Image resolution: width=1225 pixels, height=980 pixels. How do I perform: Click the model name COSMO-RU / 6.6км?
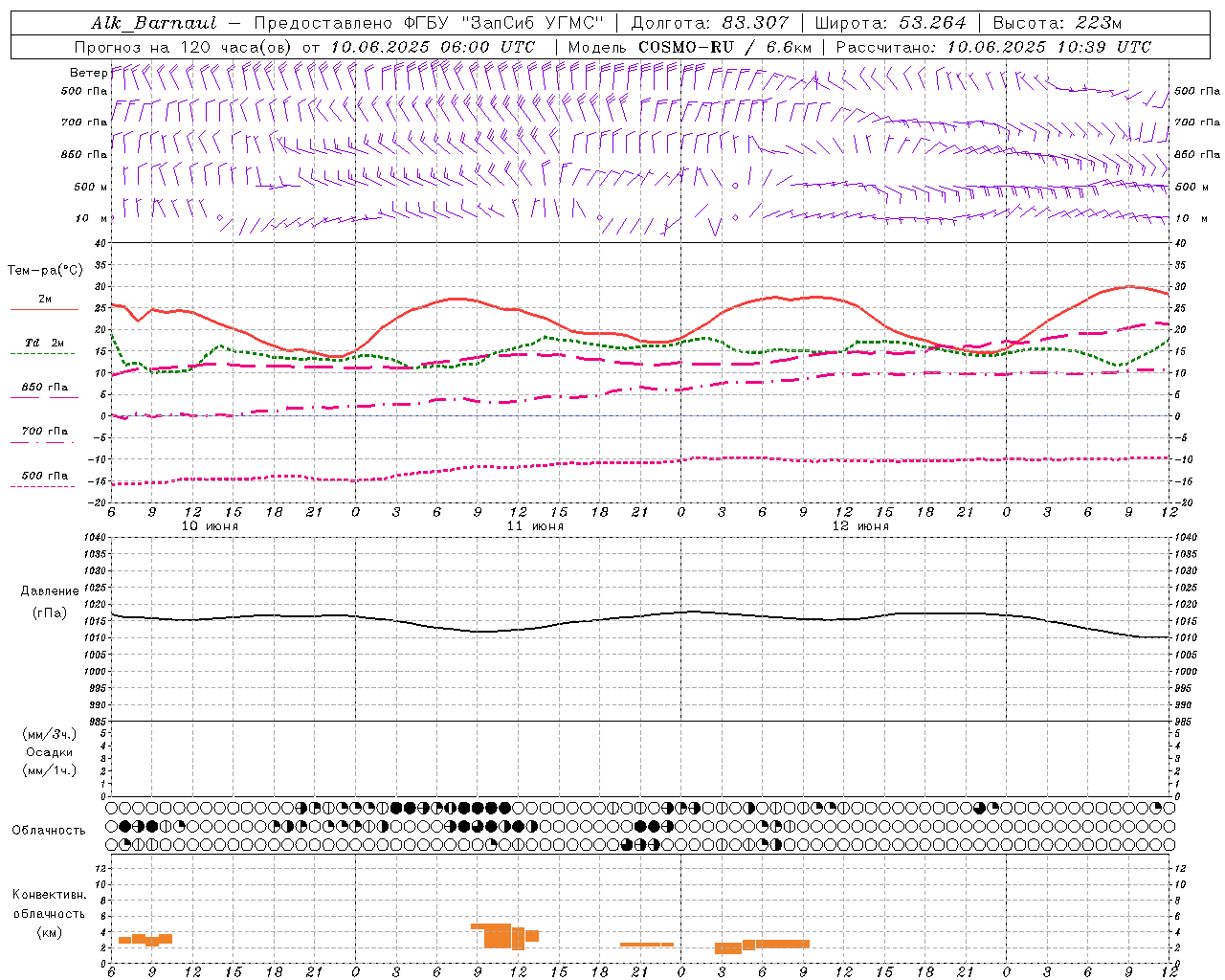click(x=724, y=47)
